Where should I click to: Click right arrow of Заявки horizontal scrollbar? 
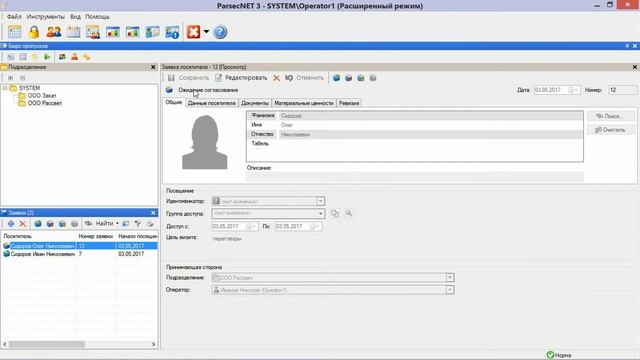coord(153,344)
